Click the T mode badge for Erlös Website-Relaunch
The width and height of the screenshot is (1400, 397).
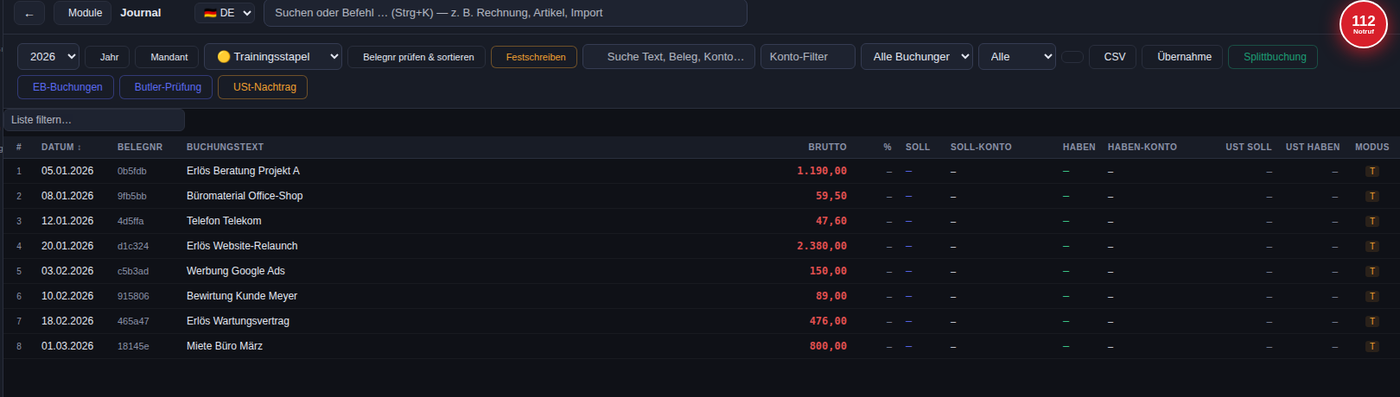tap(1372, 246)
